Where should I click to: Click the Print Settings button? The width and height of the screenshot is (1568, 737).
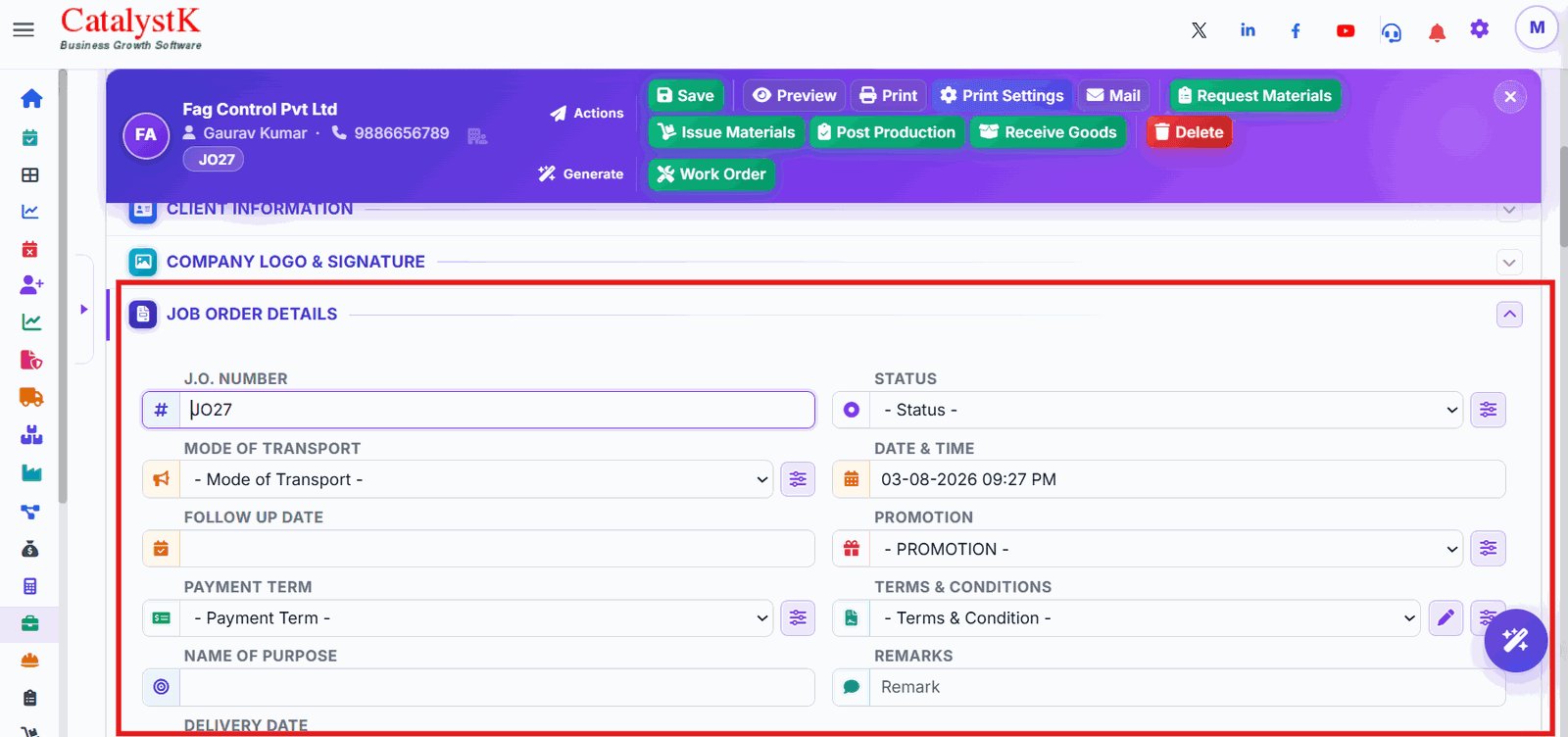coord(1002,95)
